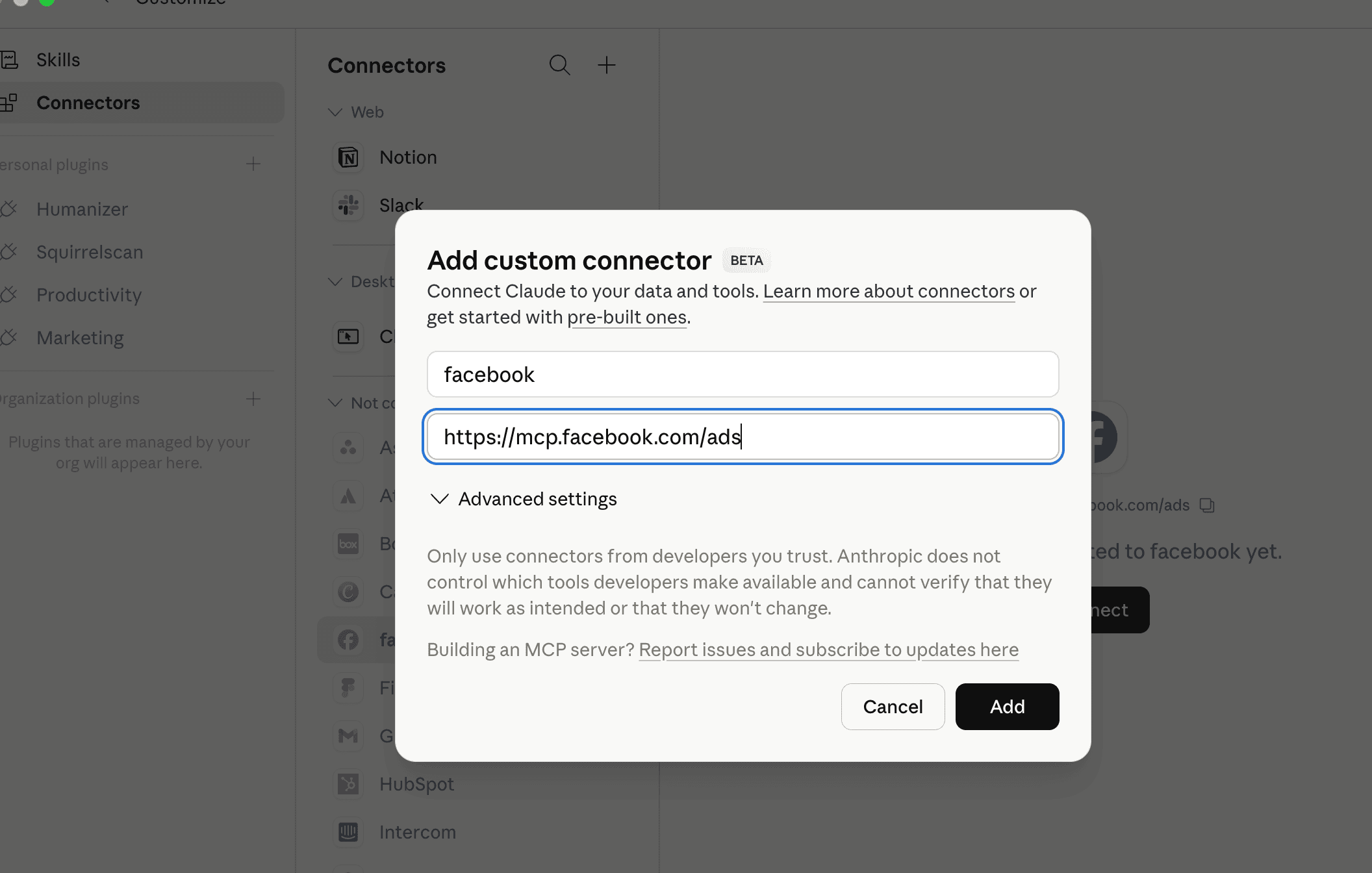Image resolution: width=1372 pixels, height=873 pixels.
Task: Select the Notion connector icon
Action: (348, 157)
